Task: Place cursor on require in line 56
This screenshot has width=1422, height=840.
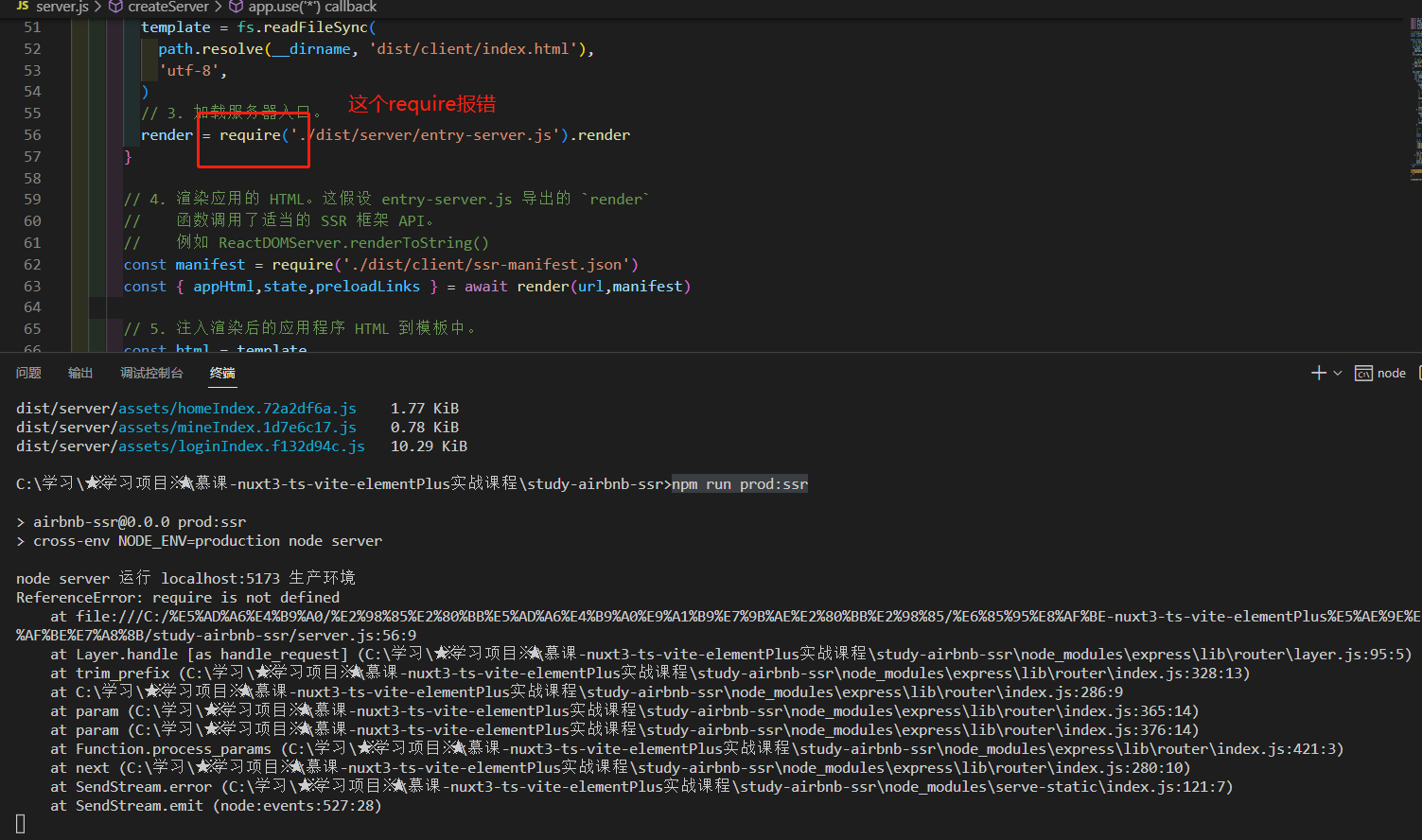Action: [250, 134]
